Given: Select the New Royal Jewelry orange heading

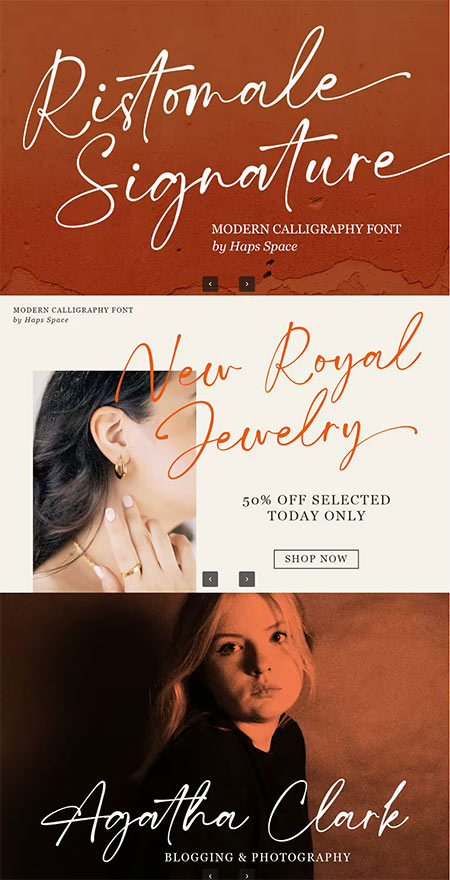Looking at the screenshot, I should coord(269,396).
